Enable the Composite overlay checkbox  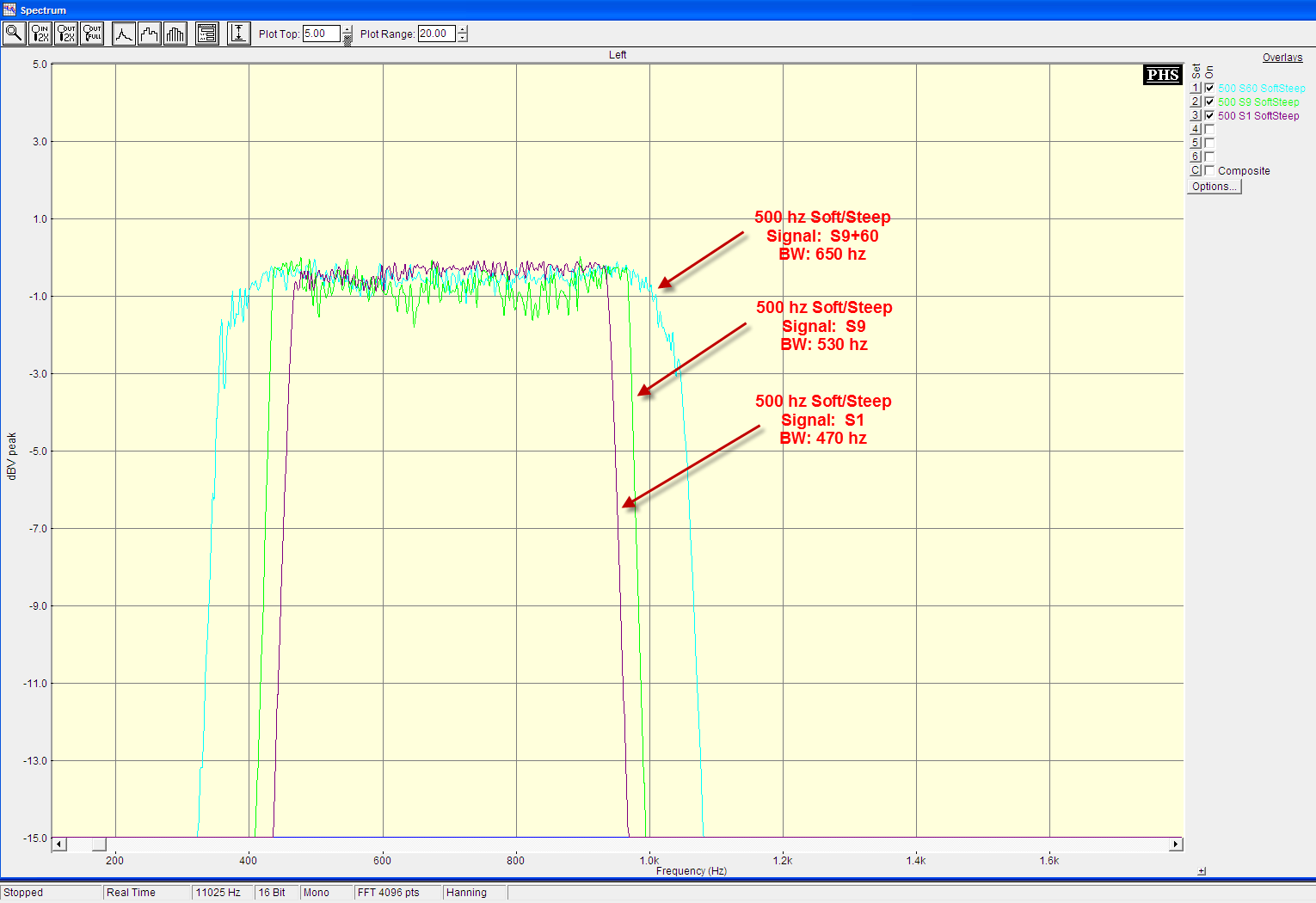1209,171
